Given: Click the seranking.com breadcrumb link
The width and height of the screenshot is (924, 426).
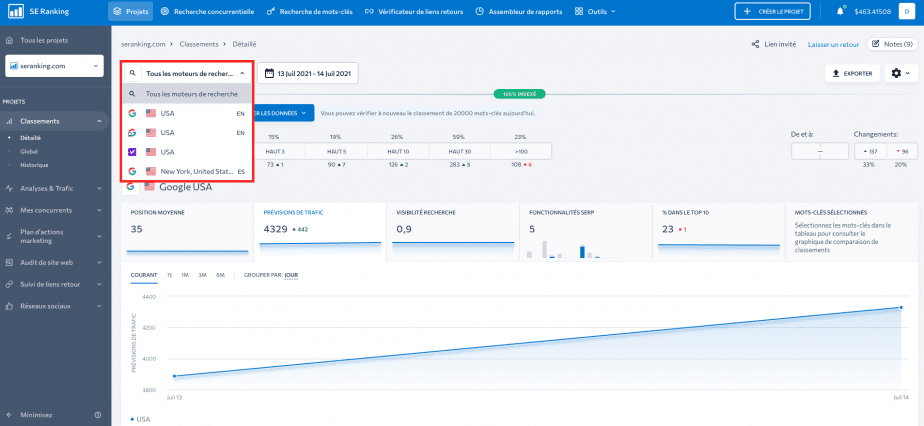Looking at the screenshot, I should coord(143,44).
